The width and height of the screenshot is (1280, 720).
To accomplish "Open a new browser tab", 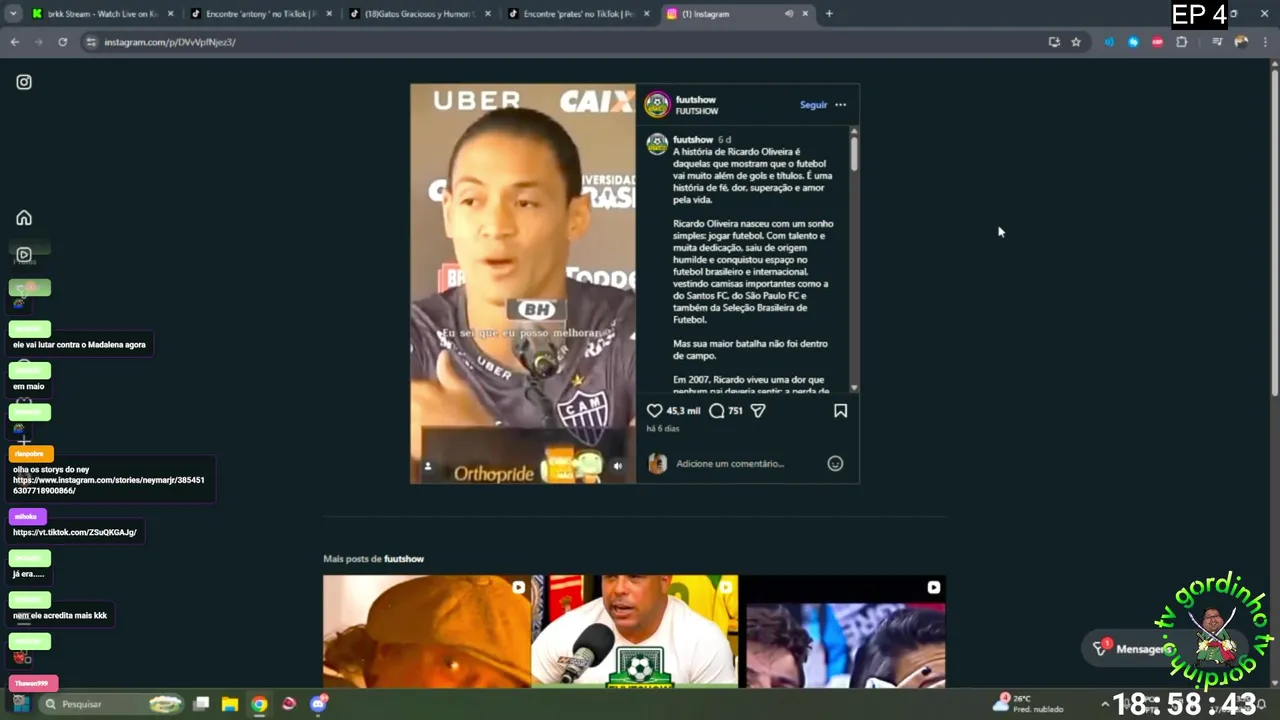I will [x=829, y=14].
